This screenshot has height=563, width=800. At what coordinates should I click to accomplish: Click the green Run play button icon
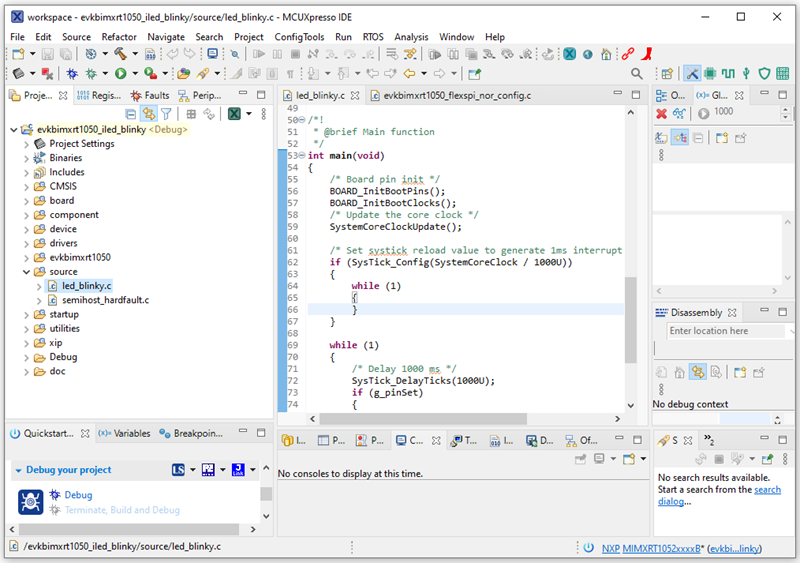pos(120,74)
